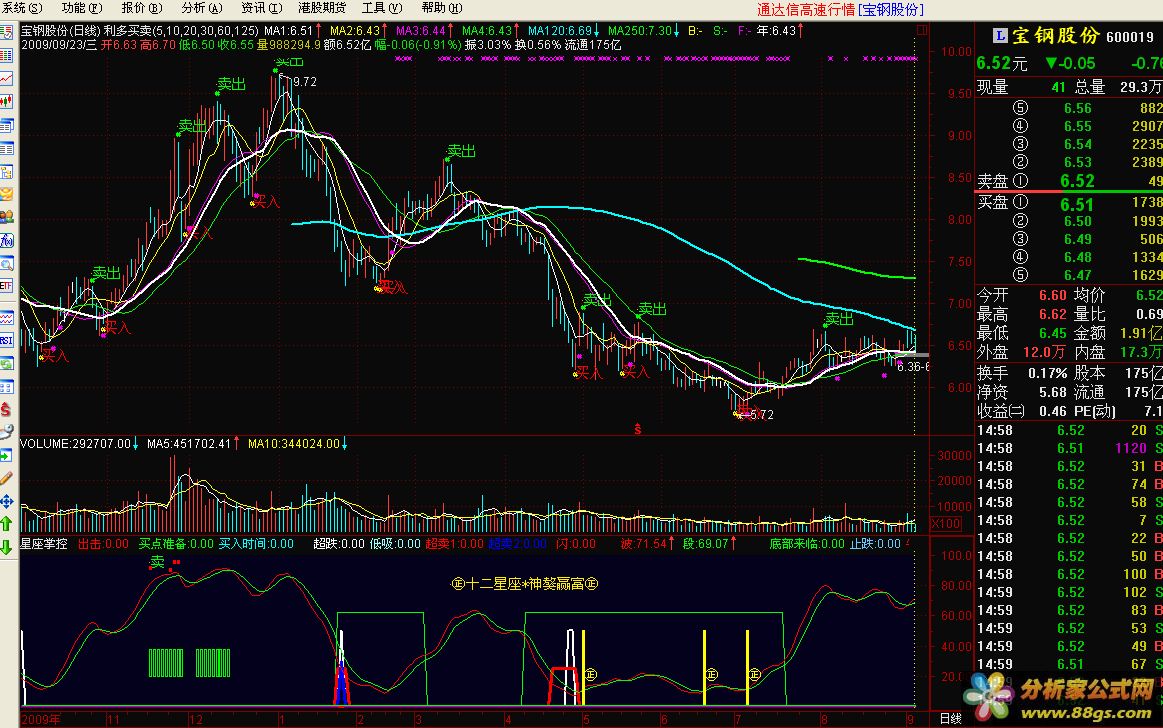This screenshot has height=728, width=1163.
Task: Open the 帮助(H) menu
Action: click(442, 8)
